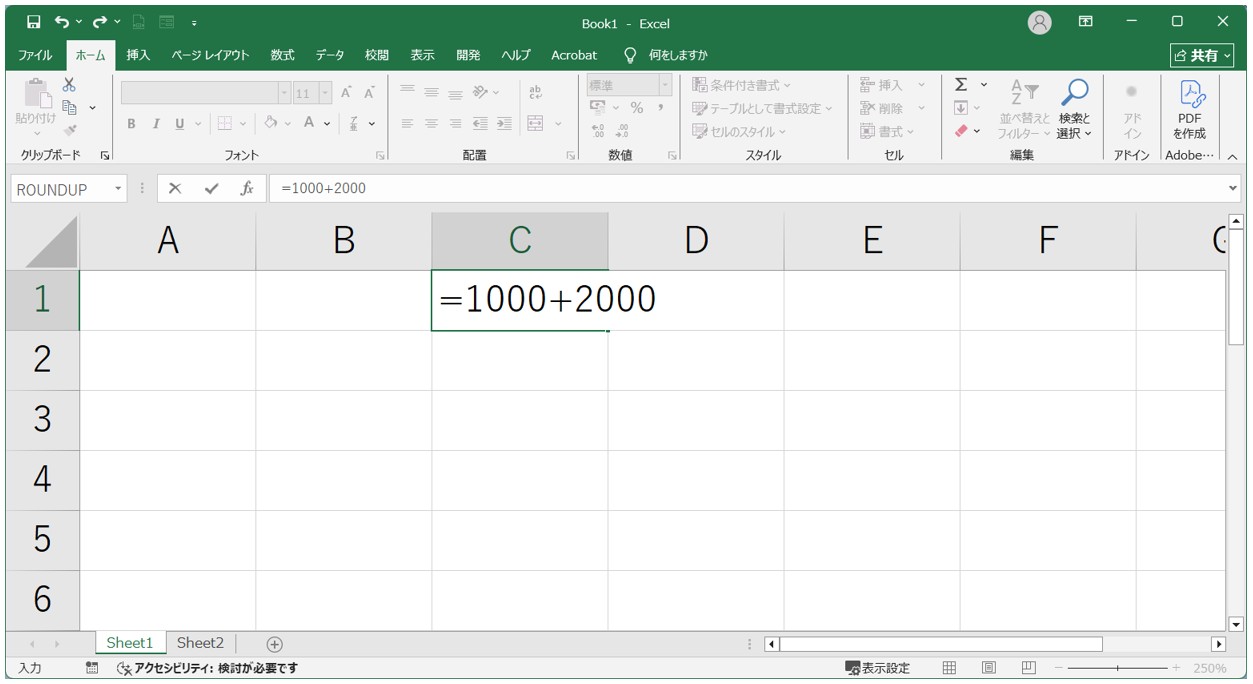
Task: Click the wrap text icon
Action: 535,93
